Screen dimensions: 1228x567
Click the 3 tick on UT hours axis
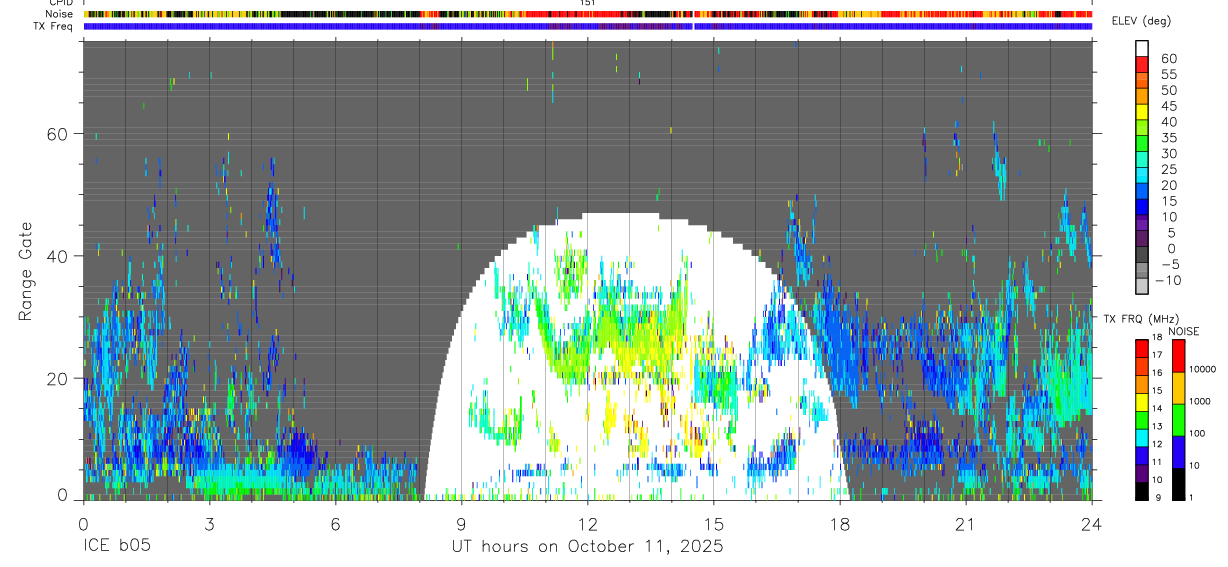209,523
